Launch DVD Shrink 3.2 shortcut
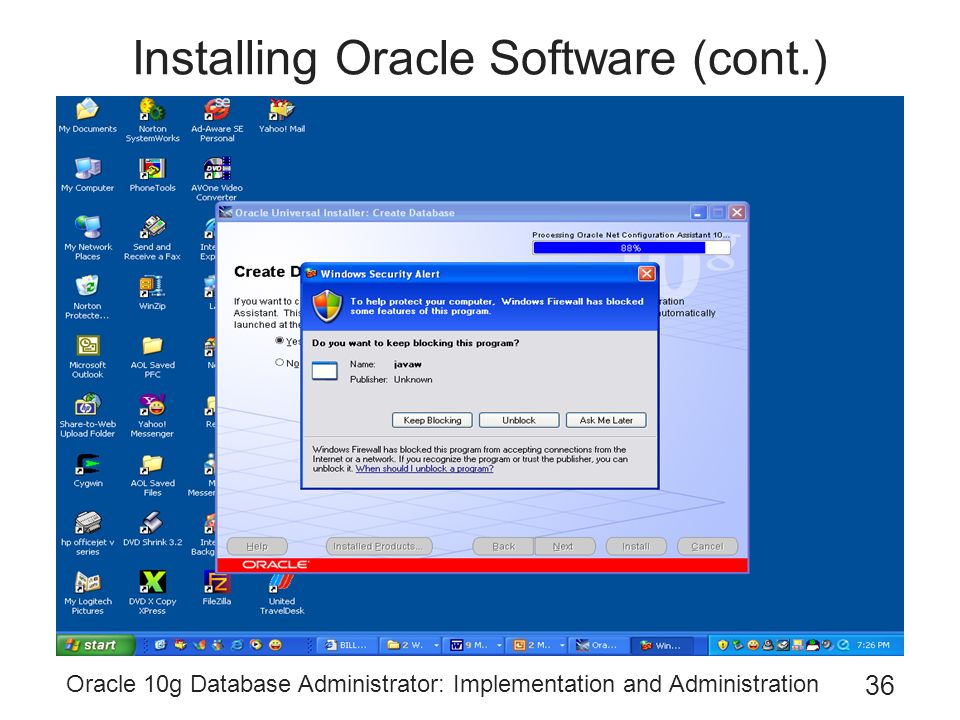 pyautogui.click(x=152, y=529)
